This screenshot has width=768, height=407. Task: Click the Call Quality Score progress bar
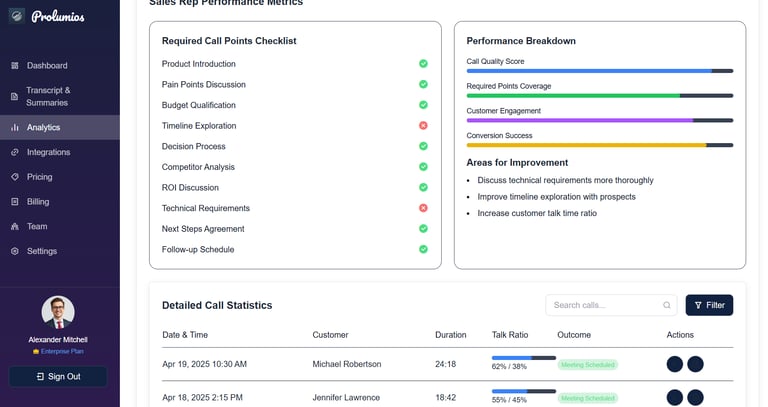600,71
